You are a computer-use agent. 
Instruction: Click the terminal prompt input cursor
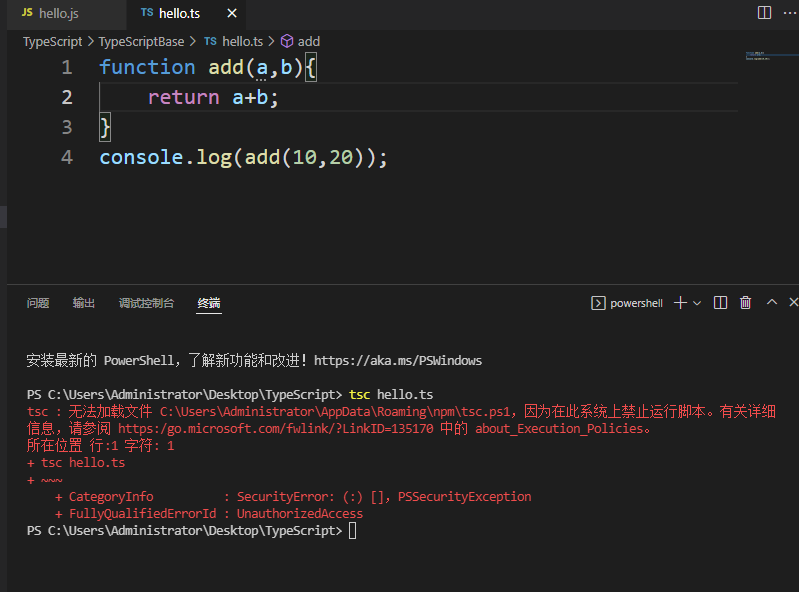point(353,531)
